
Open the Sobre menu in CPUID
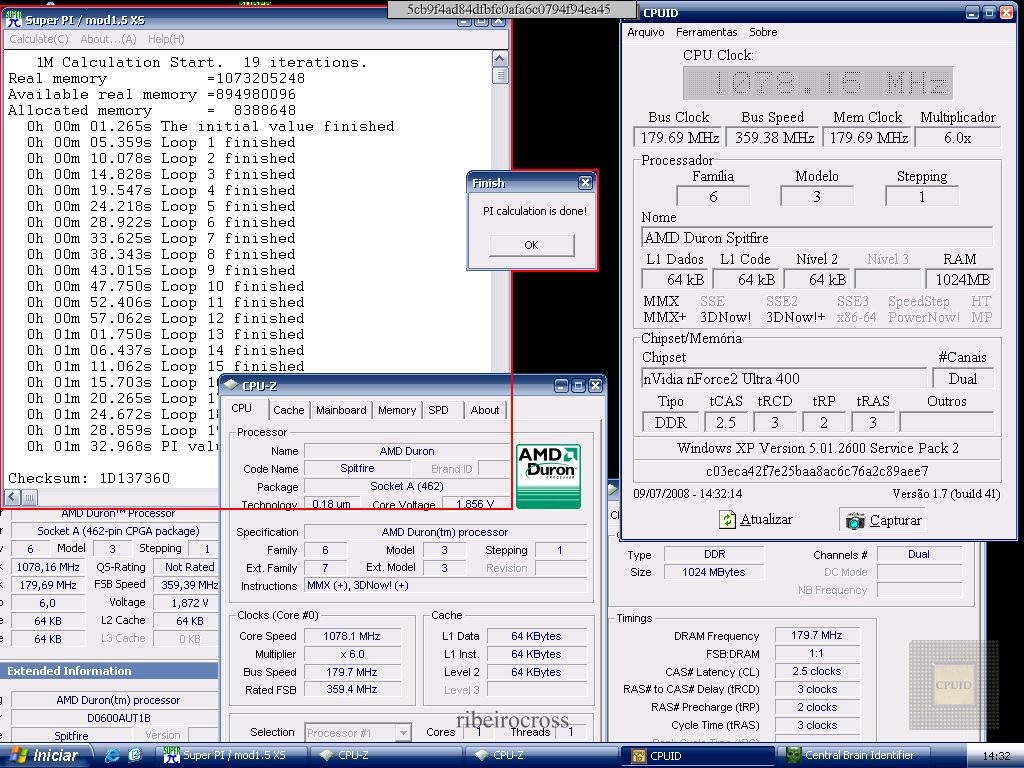click(x=763, y=32)
